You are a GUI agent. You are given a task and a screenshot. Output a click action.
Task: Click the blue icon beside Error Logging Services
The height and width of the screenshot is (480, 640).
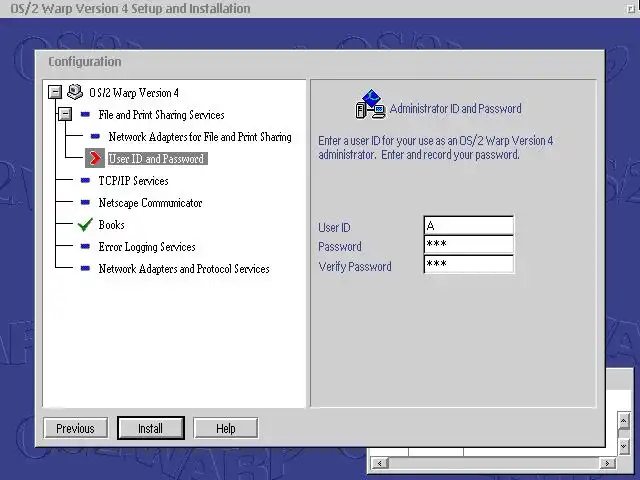tap(85, 246)
